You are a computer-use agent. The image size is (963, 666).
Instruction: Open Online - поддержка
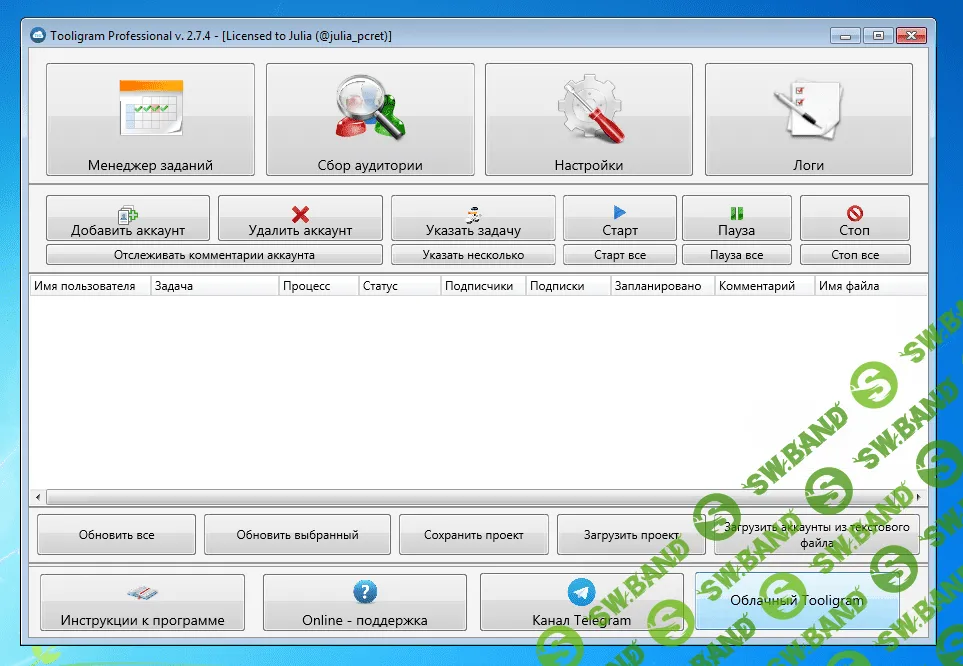pos(364,601)
